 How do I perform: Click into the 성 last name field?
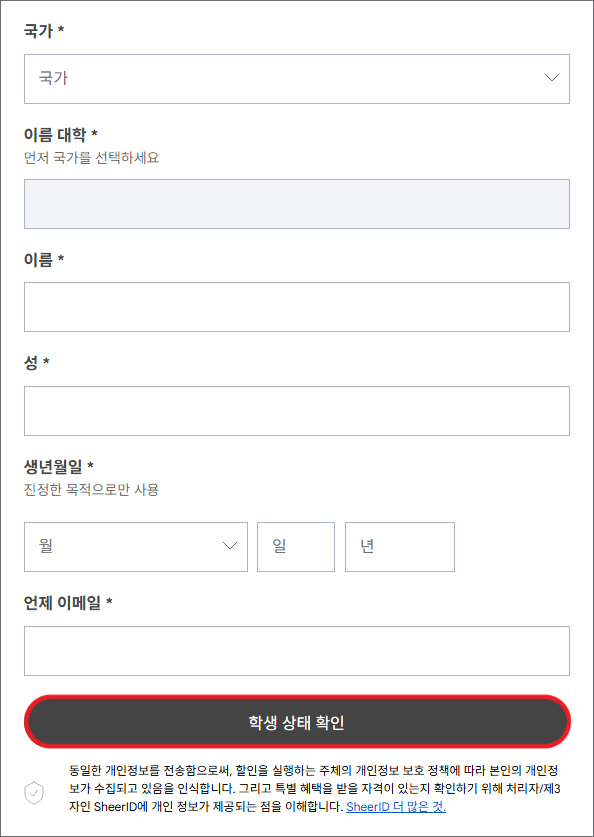coord(297,411)
